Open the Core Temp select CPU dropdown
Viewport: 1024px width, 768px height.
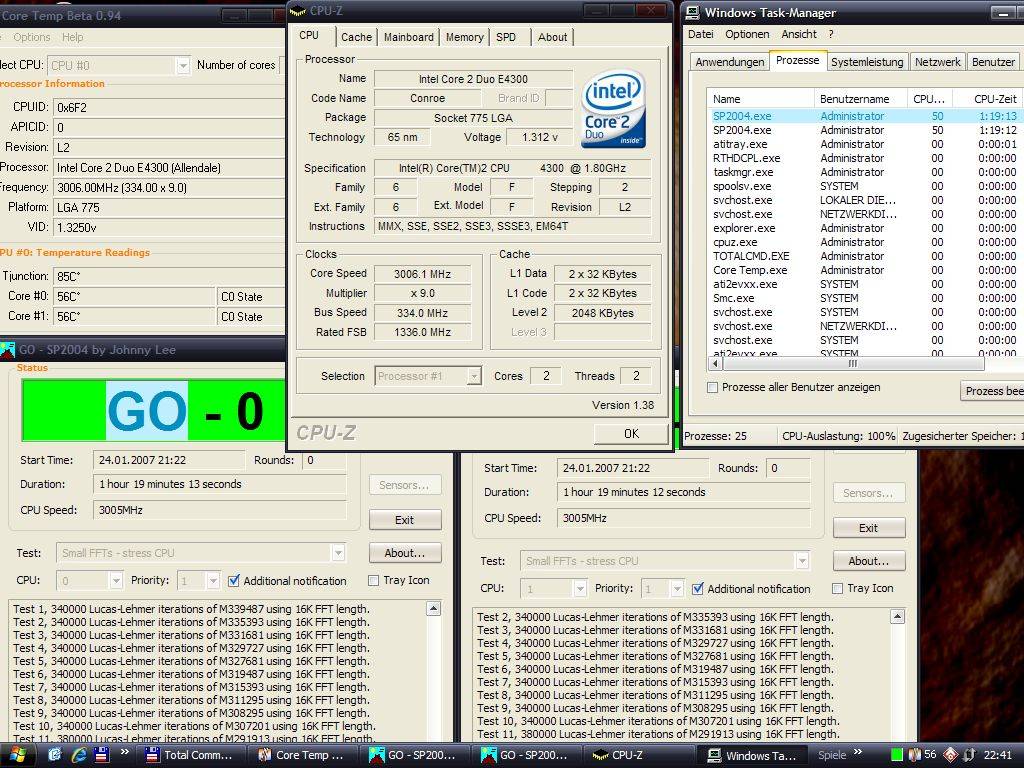pyautogui.click(x=183, y=65)
